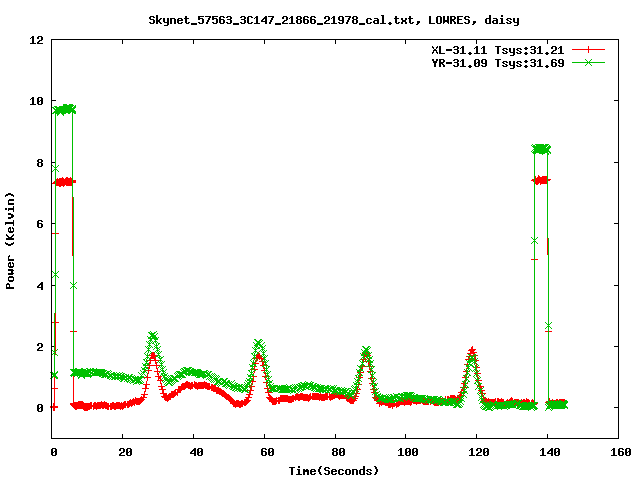Click the y-axis tick label 10
This screenshot has height=480, width=640.
point(36,101)
